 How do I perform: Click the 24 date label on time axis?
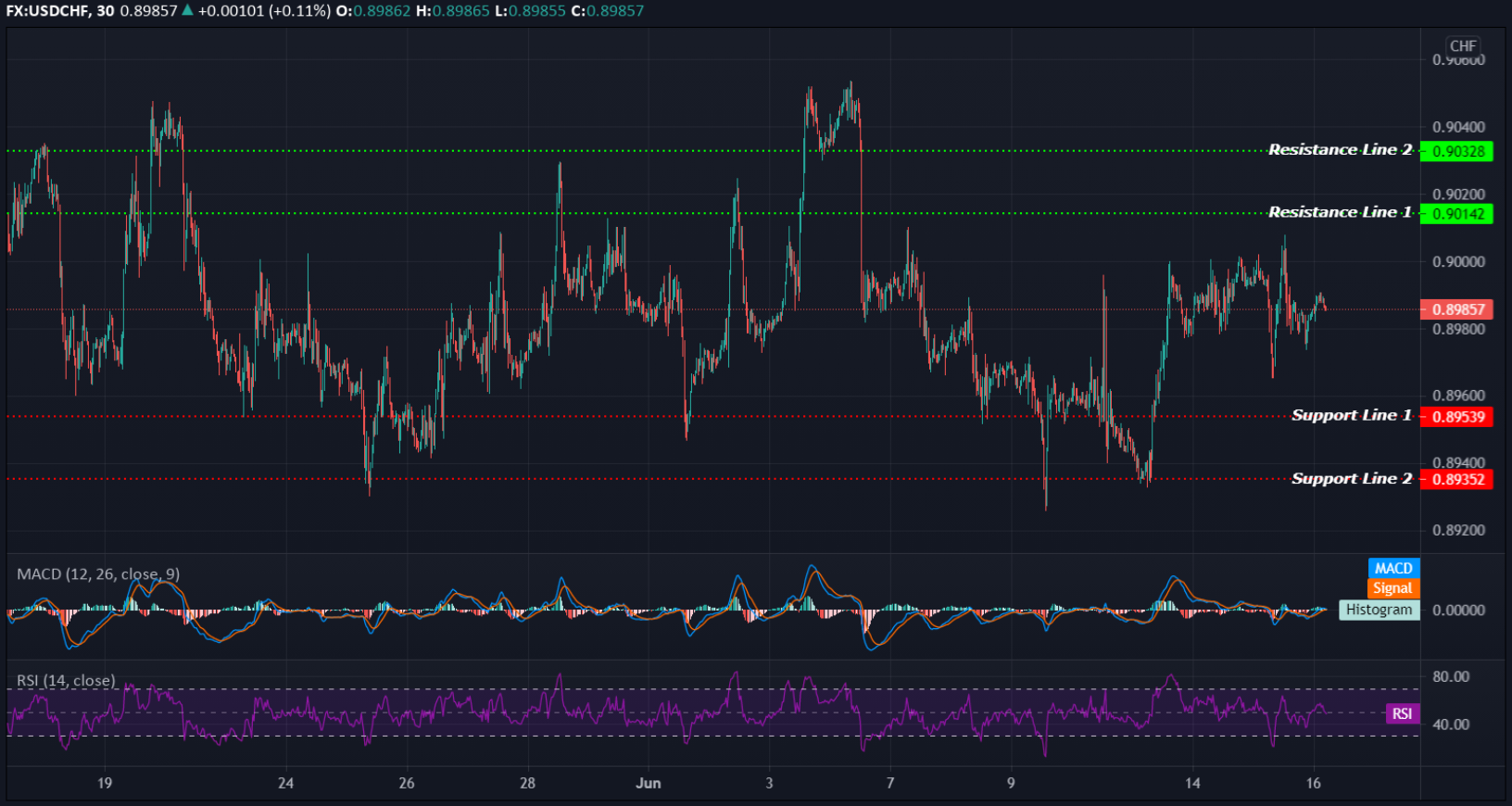pos(286,784)
